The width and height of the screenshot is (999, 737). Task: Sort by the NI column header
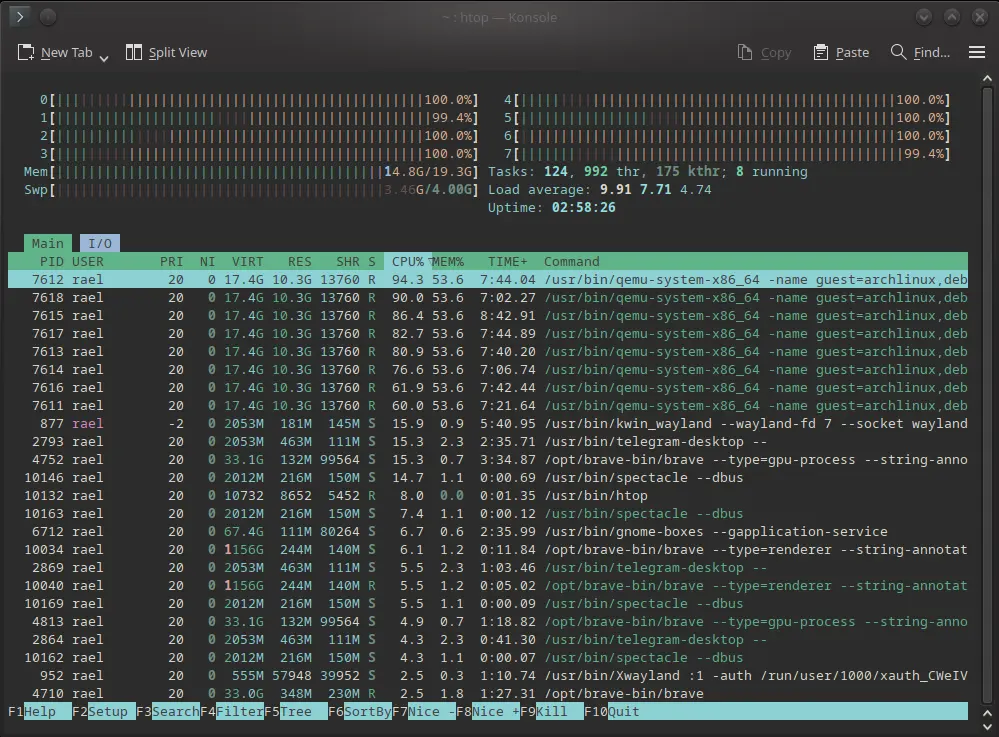click(208, 261)
